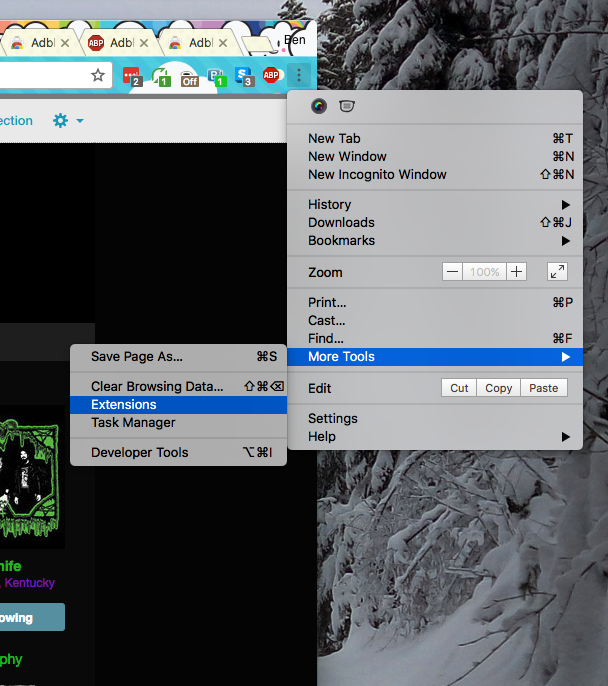Click the red LastPass extension icon

click(x=131, y=76)
